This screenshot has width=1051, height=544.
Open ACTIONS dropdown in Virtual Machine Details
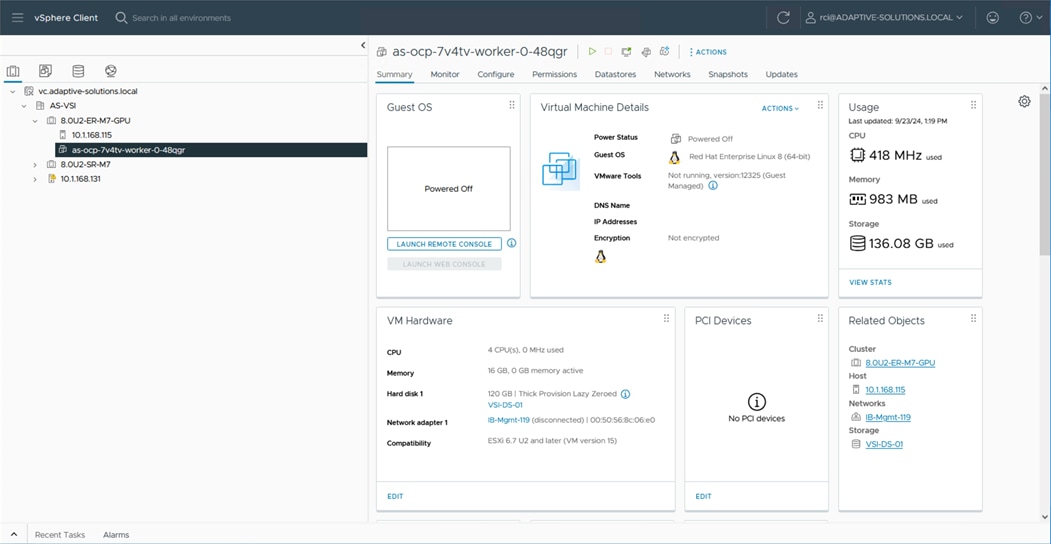[x=780, y=109]
